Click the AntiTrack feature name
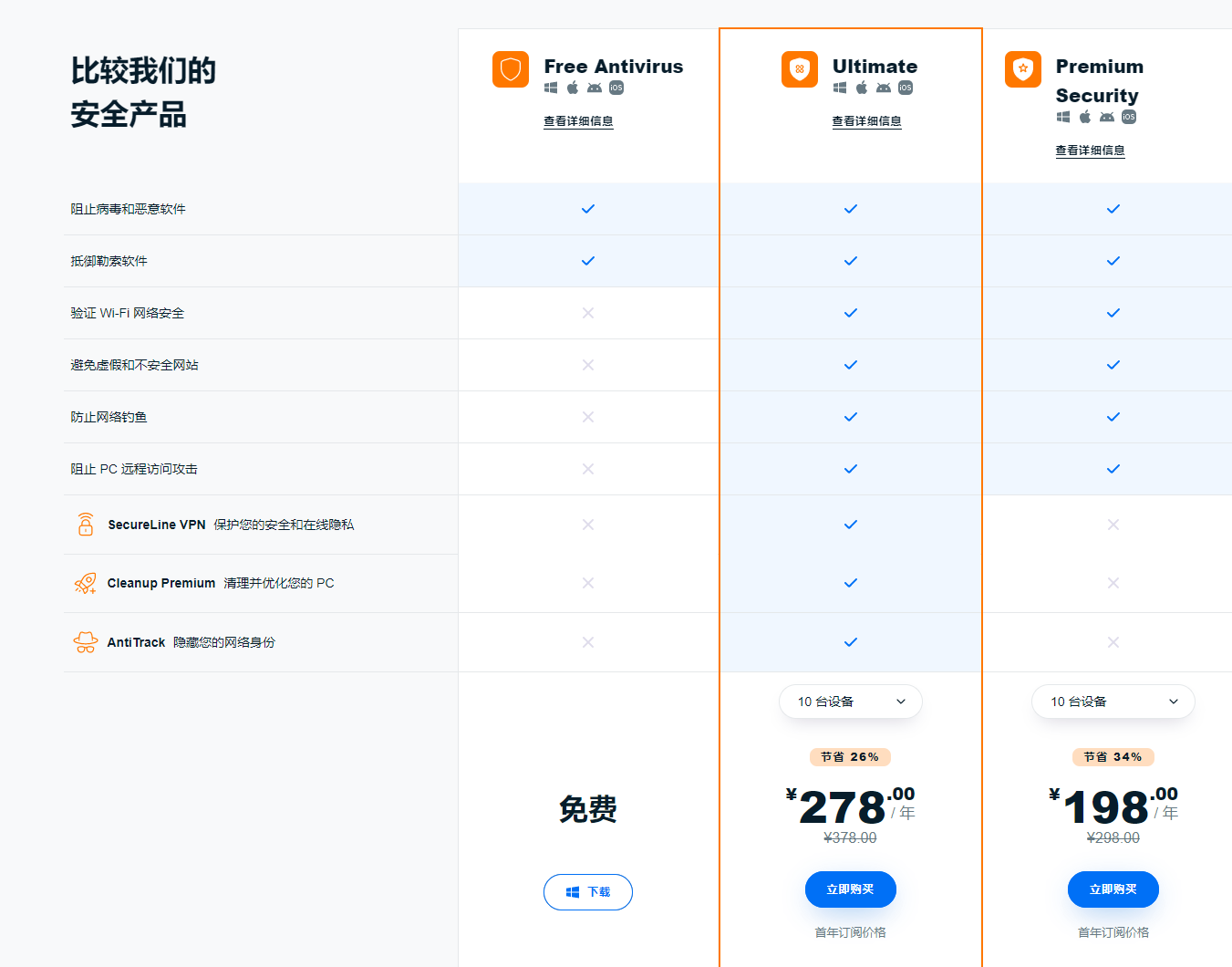The width and height of the screenshot is (1232, 967). (136, 642)
